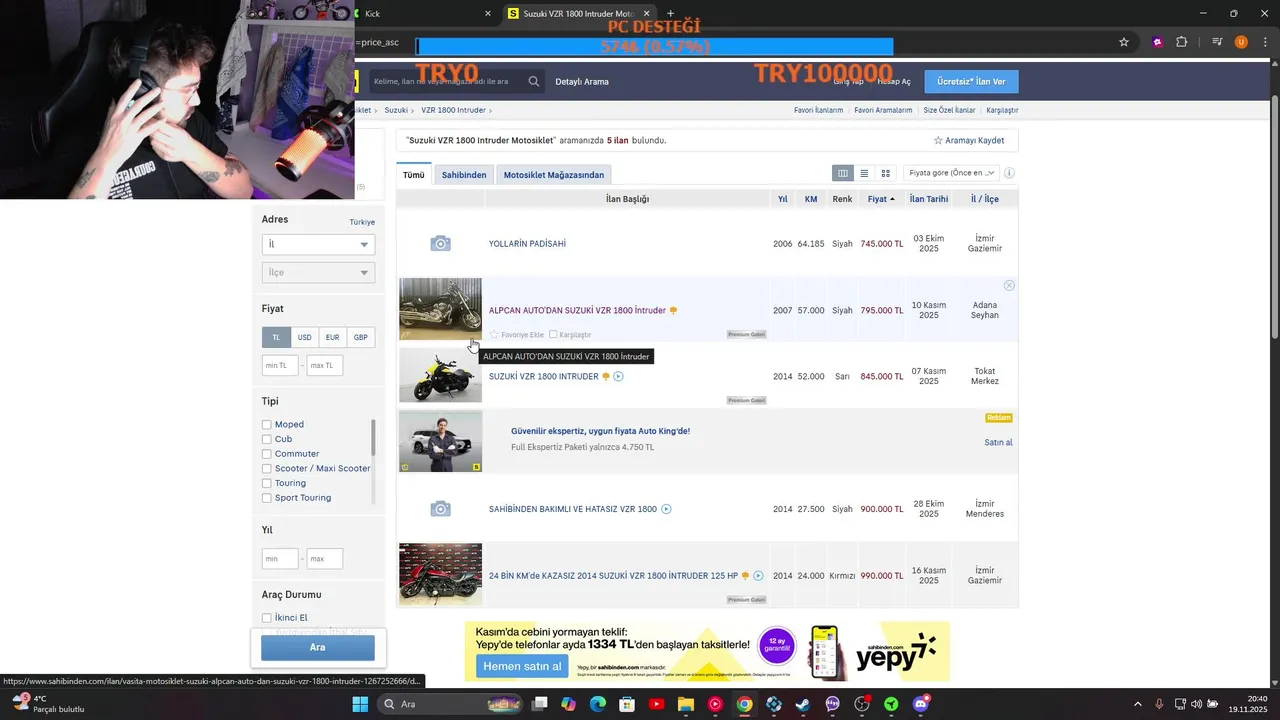Switch to Motosiklet Mağazasından tab

coord(554,175)
